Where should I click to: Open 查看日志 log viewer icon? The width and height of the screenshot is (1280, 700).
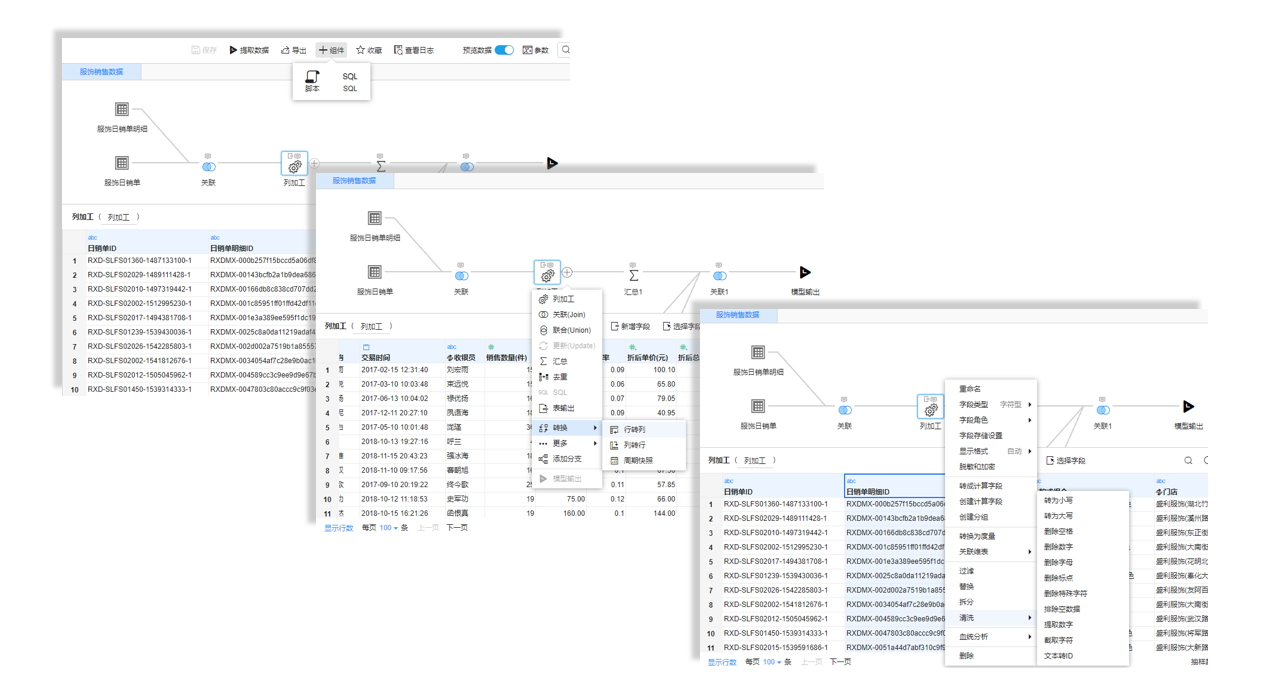398,50
